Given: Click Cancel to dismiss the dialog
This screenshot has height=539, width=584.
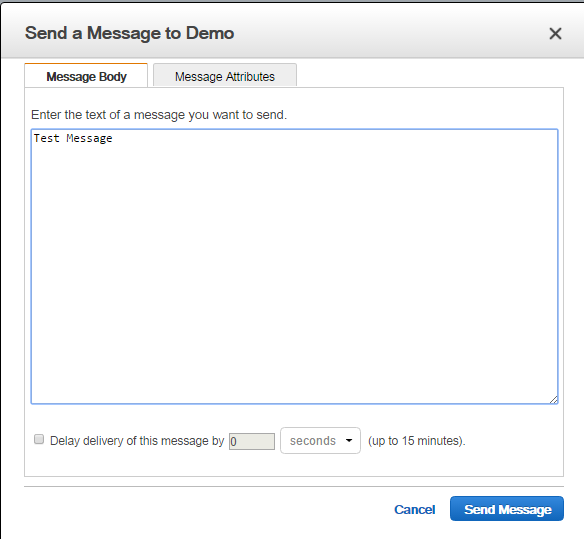Looking at the screenshot, I should pos(415,509).
